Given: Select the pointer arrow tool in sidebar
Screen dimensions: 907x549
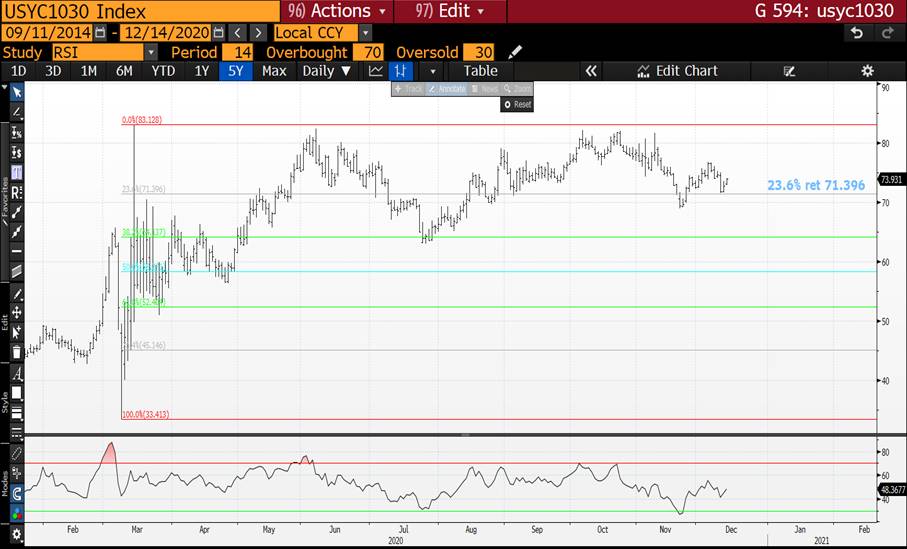Looking at the screenshot, I should [17, 93].
